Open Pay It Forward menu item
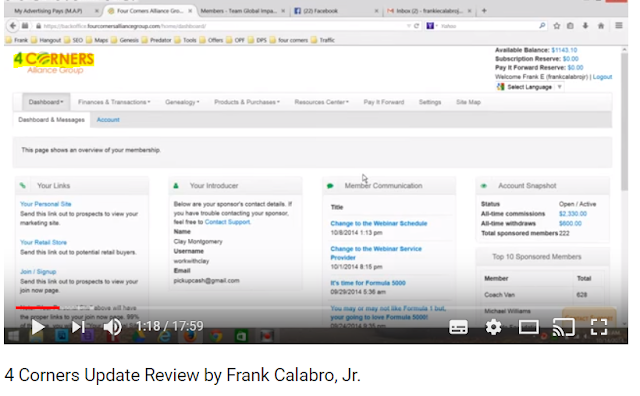The image size is (640, 396). pyautogui.click(x=384, y=102)
